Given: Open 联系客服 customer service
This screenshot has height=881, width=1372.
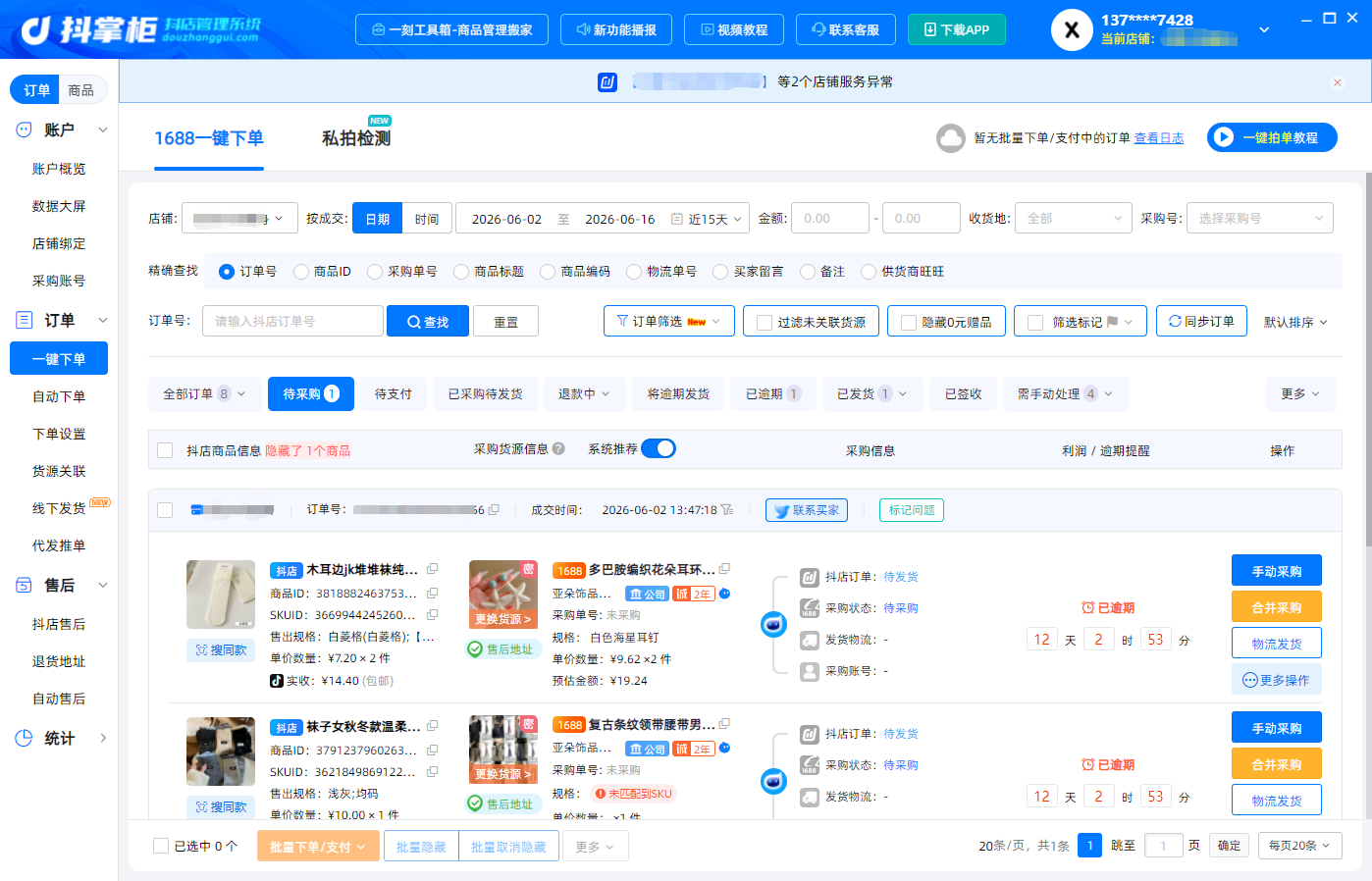Looking at the screenshot, I should point(845,29).
